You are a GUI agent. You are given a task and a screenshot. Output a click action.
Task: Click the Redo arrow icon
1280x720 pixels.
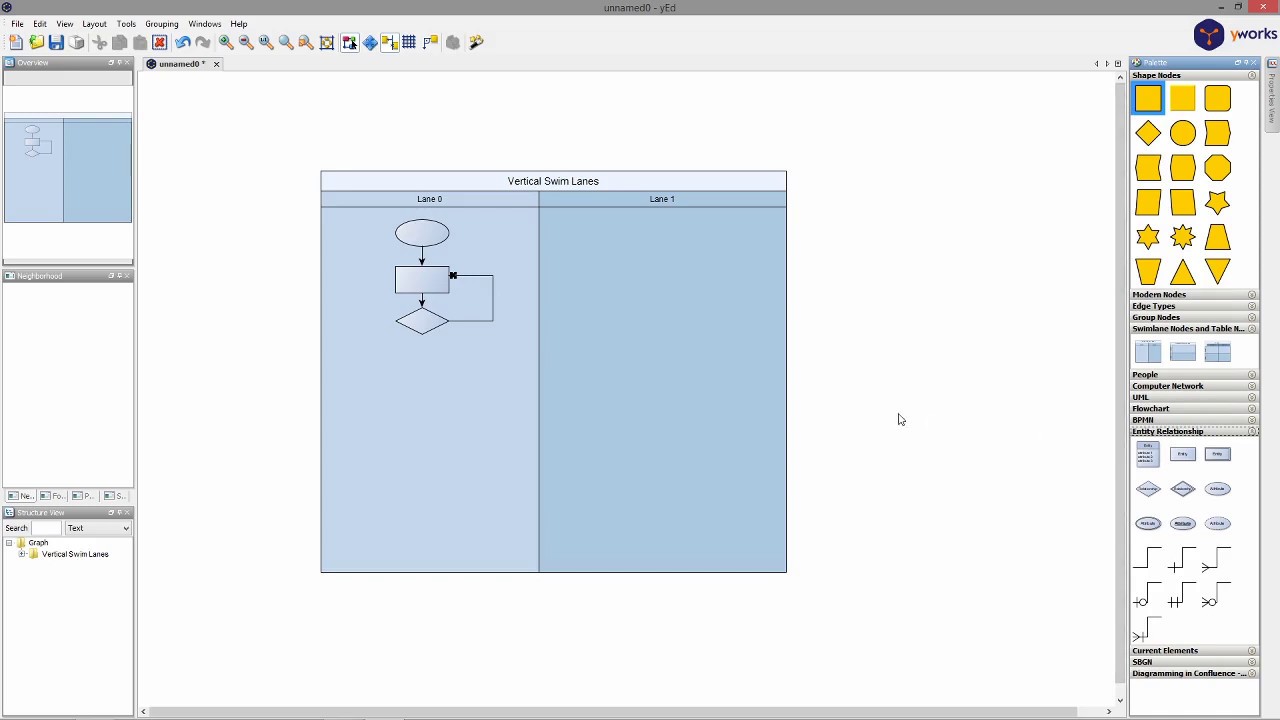point(203,42)
